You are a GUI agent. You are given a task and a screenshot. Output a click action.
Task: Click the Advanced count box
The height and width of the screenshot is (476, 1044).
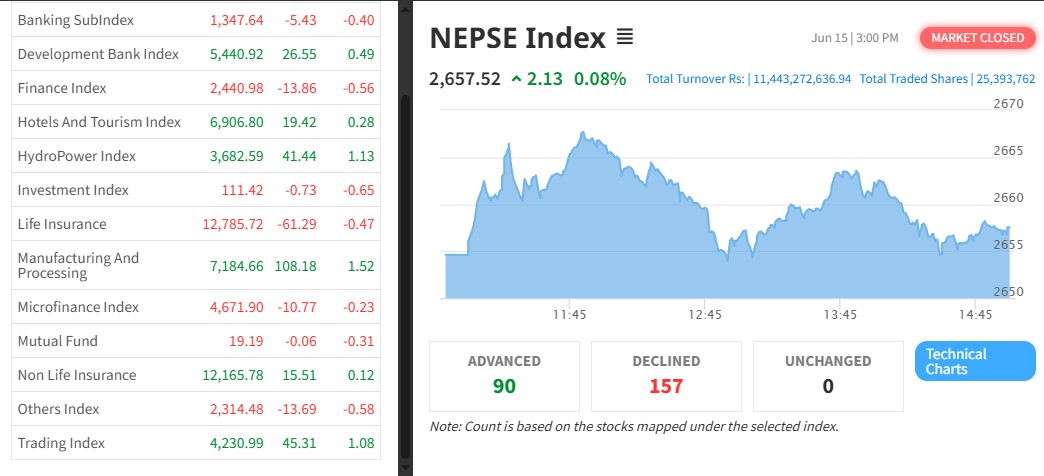pos(504,375)
